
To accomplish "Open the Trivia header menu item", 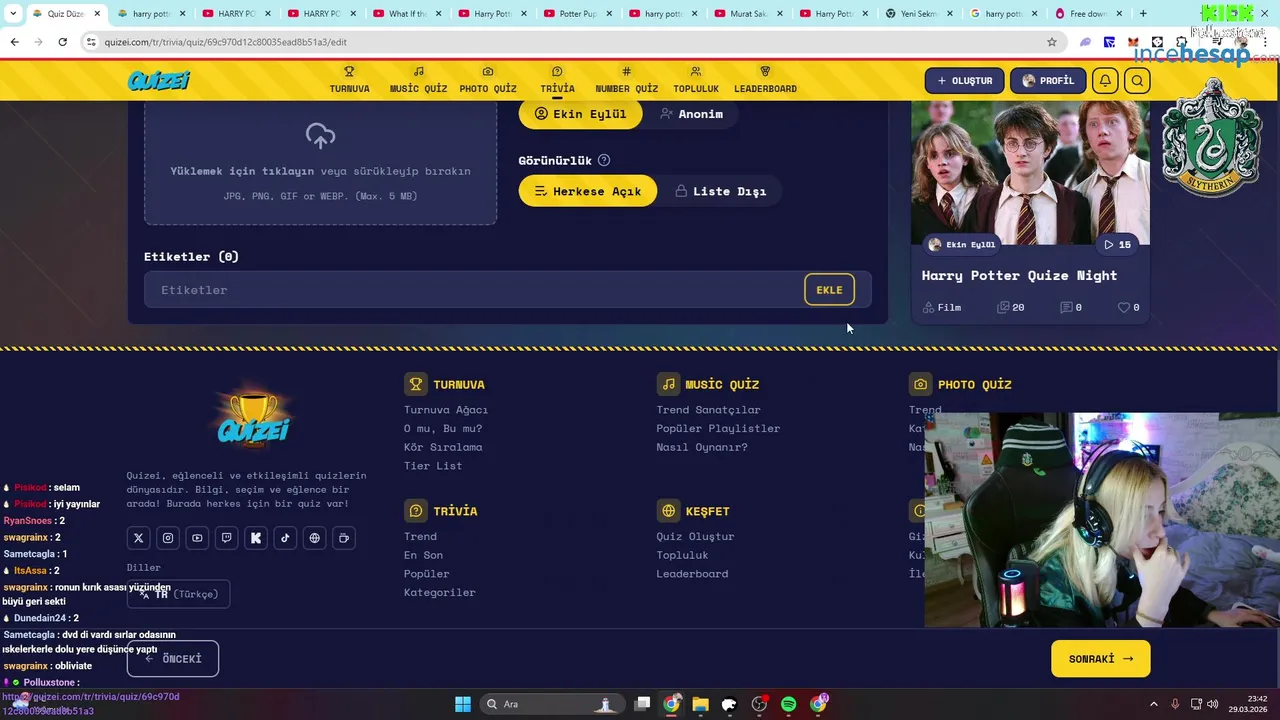I will tap(557, 80).
